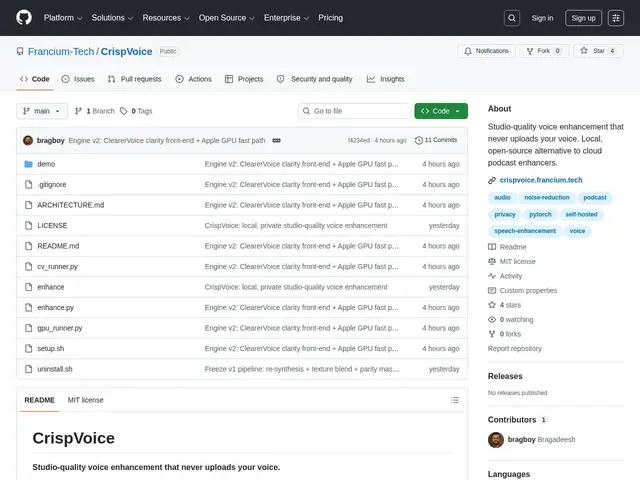The height and width of the screenshot is (480, 640).
Task: Expand the Solutions menu
Action: click(x=112, y=18)
